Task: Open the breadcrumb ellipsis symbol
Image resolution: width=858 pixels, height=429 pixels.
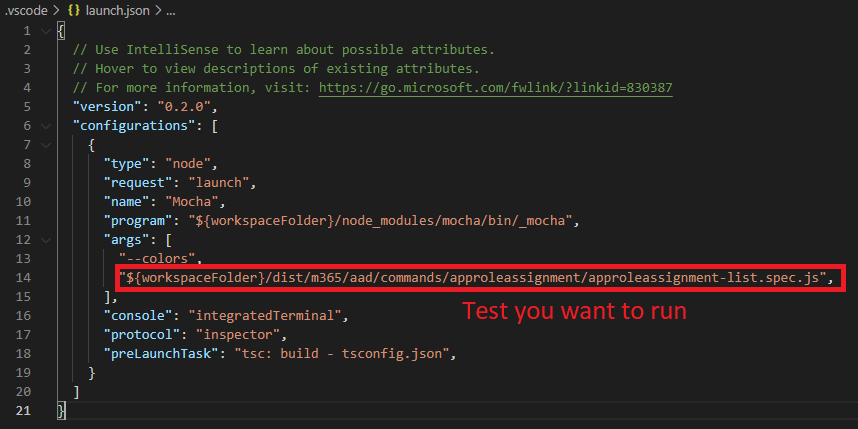Action: (x=170, y=11)
